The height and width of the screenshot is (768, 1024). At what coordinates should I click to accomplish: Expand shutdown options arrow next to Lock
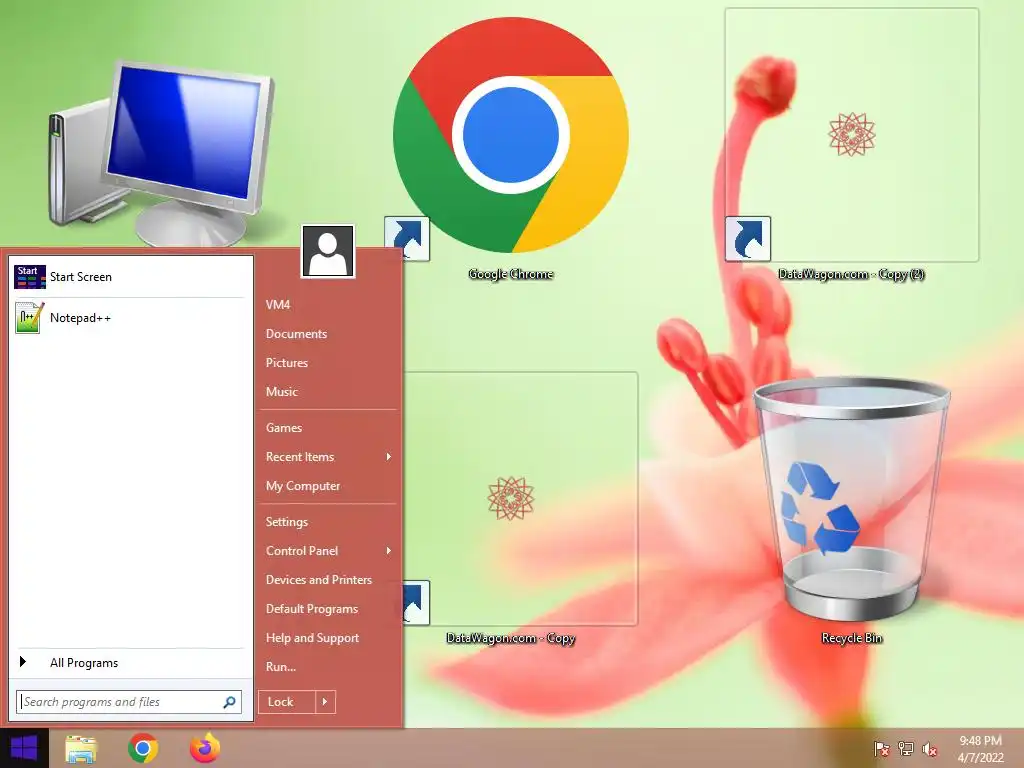click(325, 702)
